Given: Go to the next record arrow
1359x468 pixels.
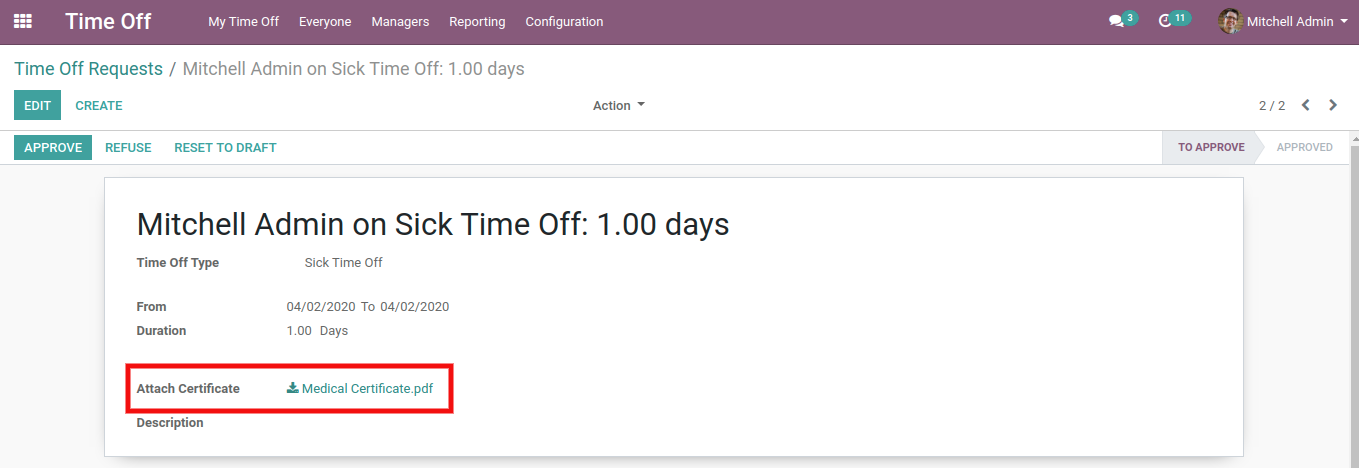Looking at the screenshot, I should (1333, 105).
